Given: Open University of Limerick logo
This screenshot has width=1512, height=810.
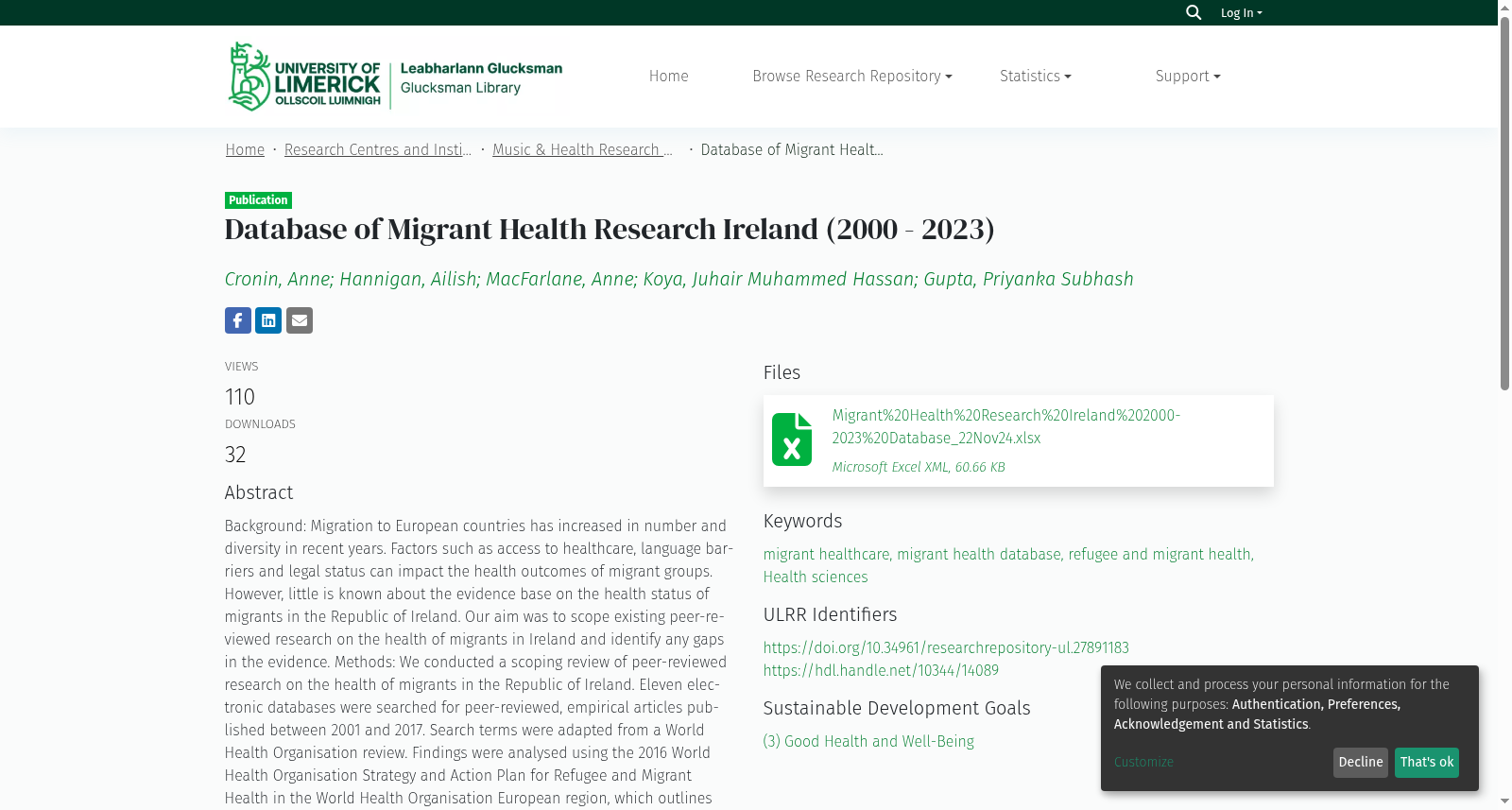Looking at the screenshot, I should tap(395, 77).
